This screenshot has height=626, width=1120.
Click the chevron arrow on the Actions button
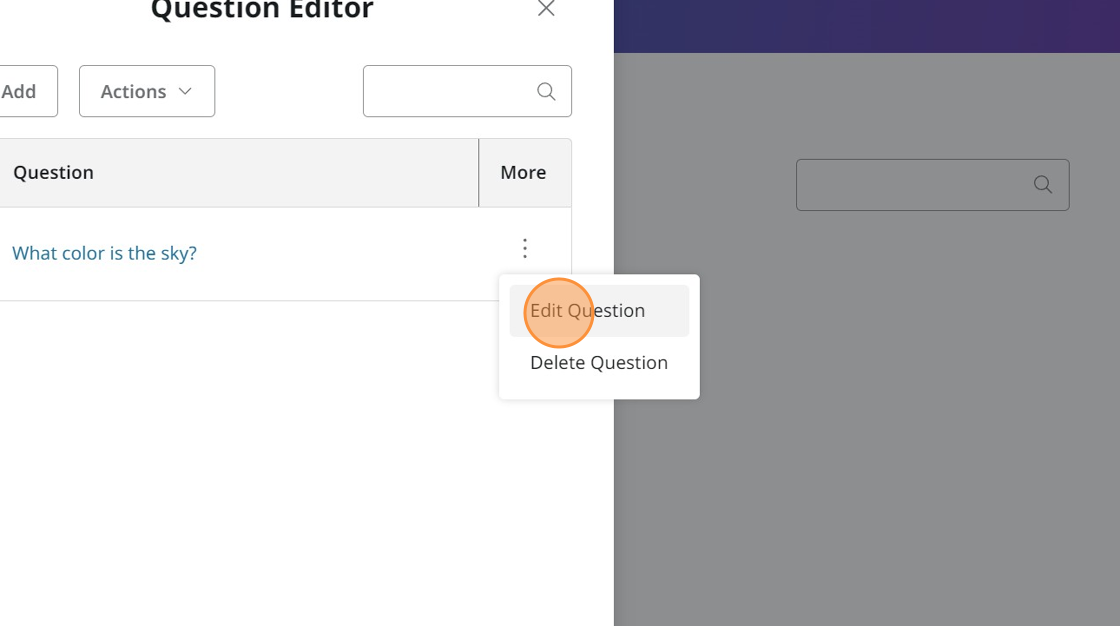(x=185, y=91)
